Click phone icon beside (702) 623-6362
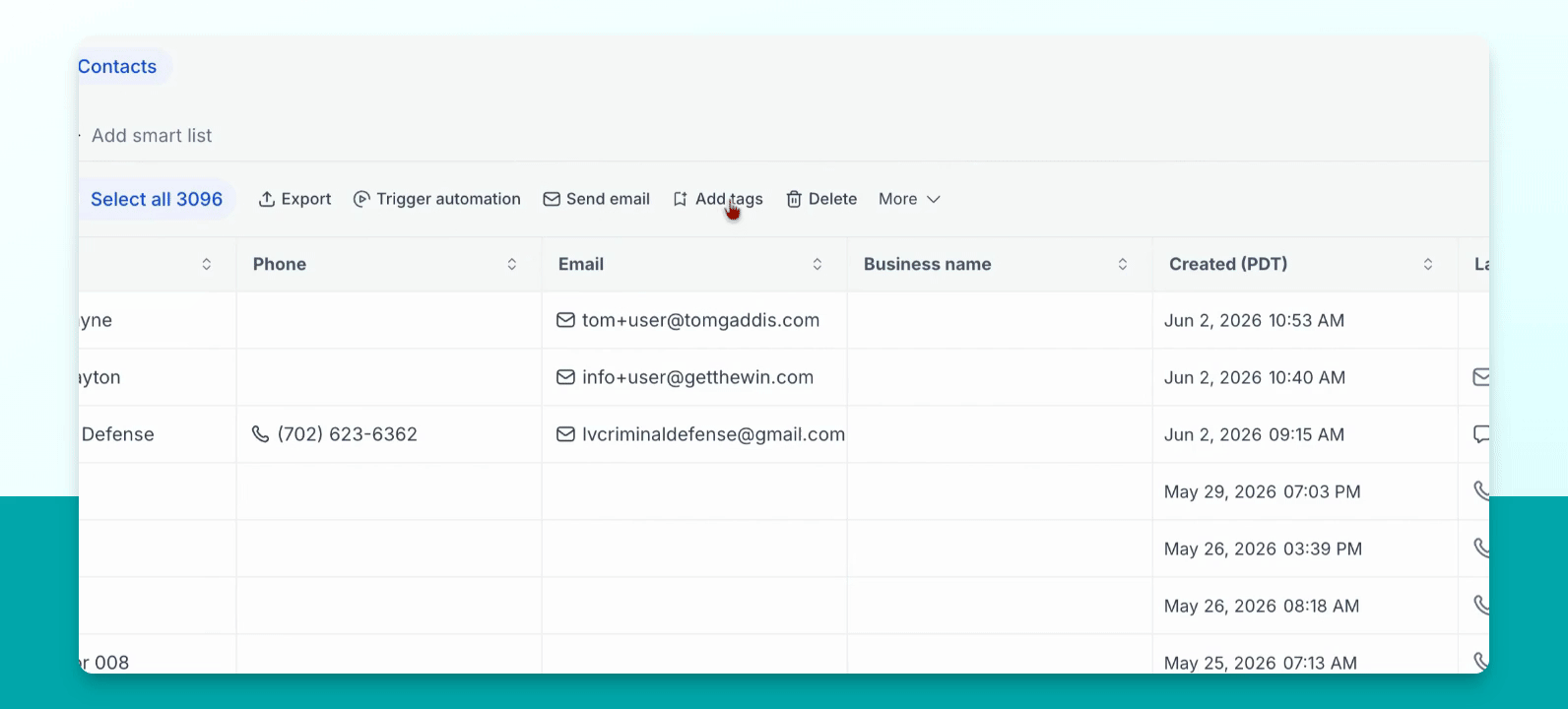Viewport: 1568px width, 709px height. [261, 434]
